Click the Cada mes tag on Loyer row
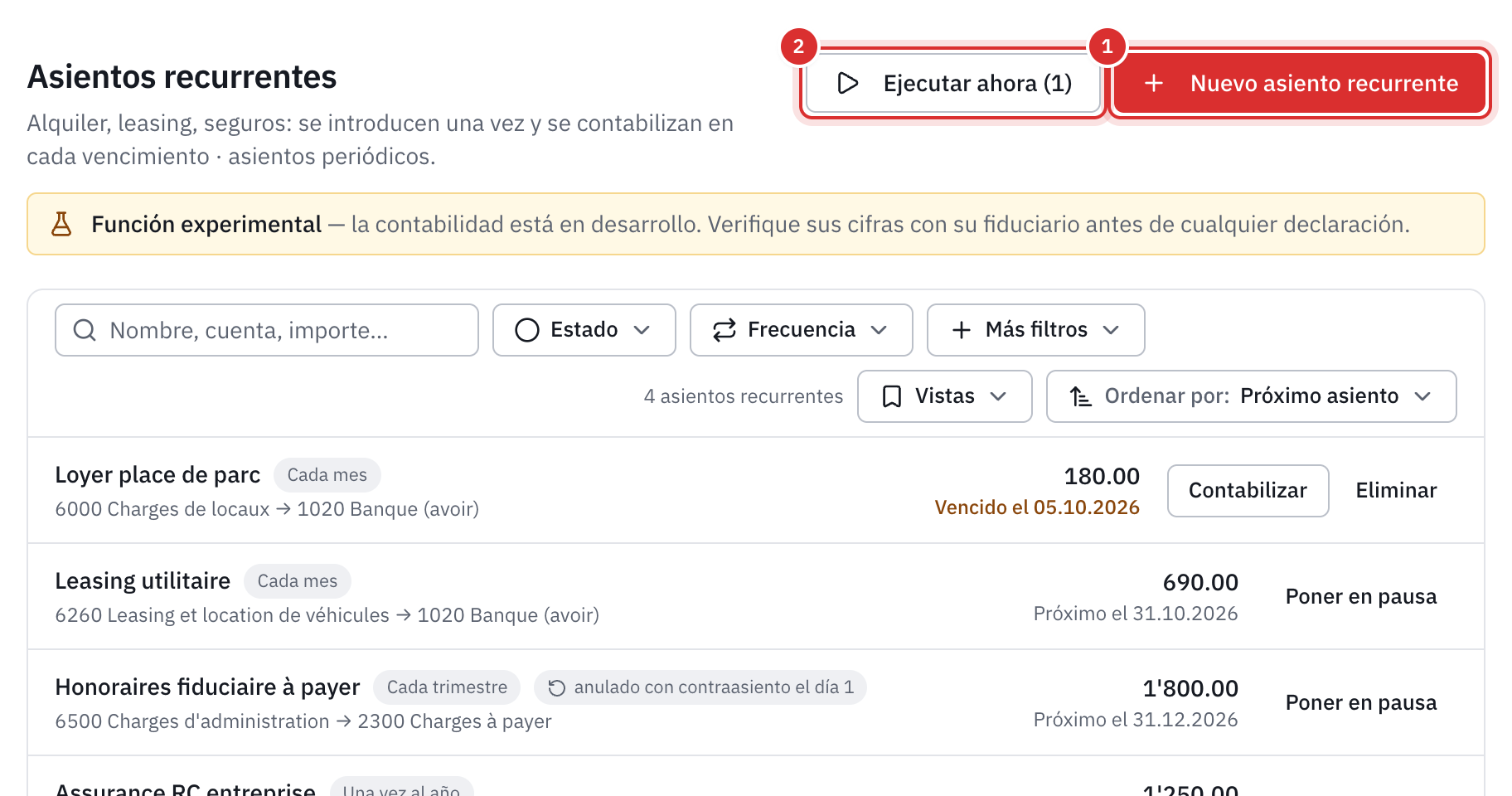The image size is (1512, 796). coord(327,475)
